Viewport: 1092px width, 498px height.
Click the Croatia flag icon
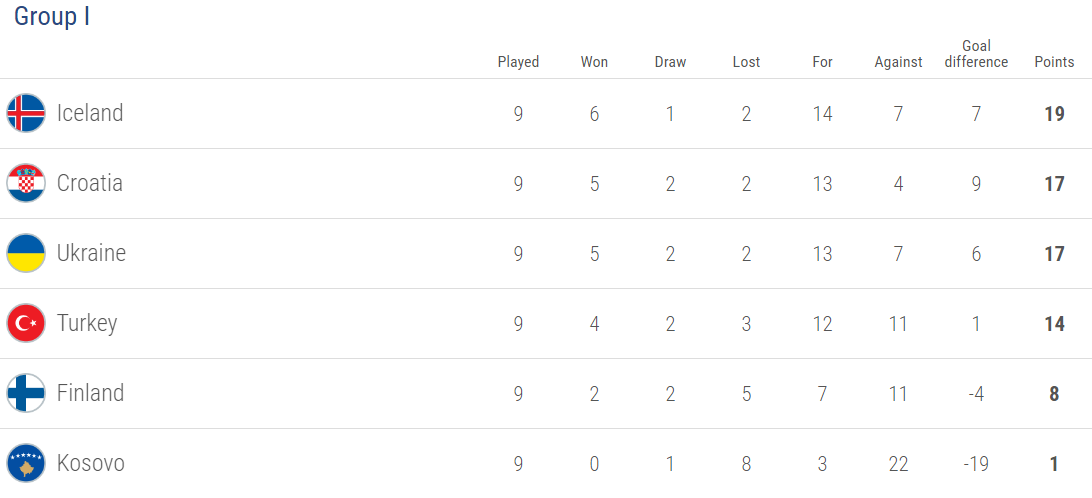[26, 183]
